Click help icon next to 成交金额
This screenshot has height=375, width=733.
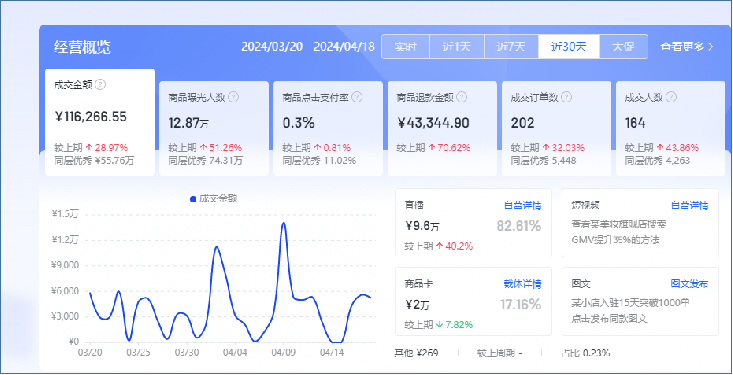pos(101,85)
